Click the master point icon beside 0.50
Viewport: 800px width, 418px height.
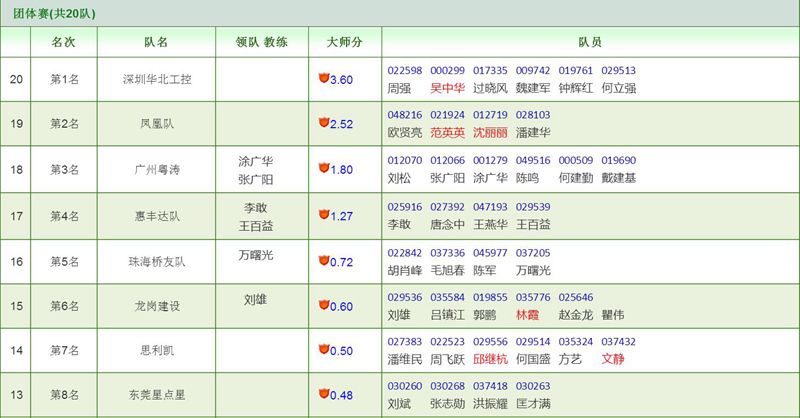click(323, 350)
